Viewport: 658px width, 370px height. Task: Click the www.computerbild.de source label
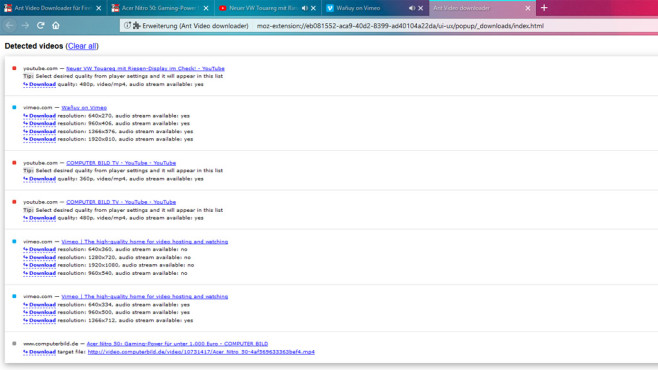pos(51,344)
